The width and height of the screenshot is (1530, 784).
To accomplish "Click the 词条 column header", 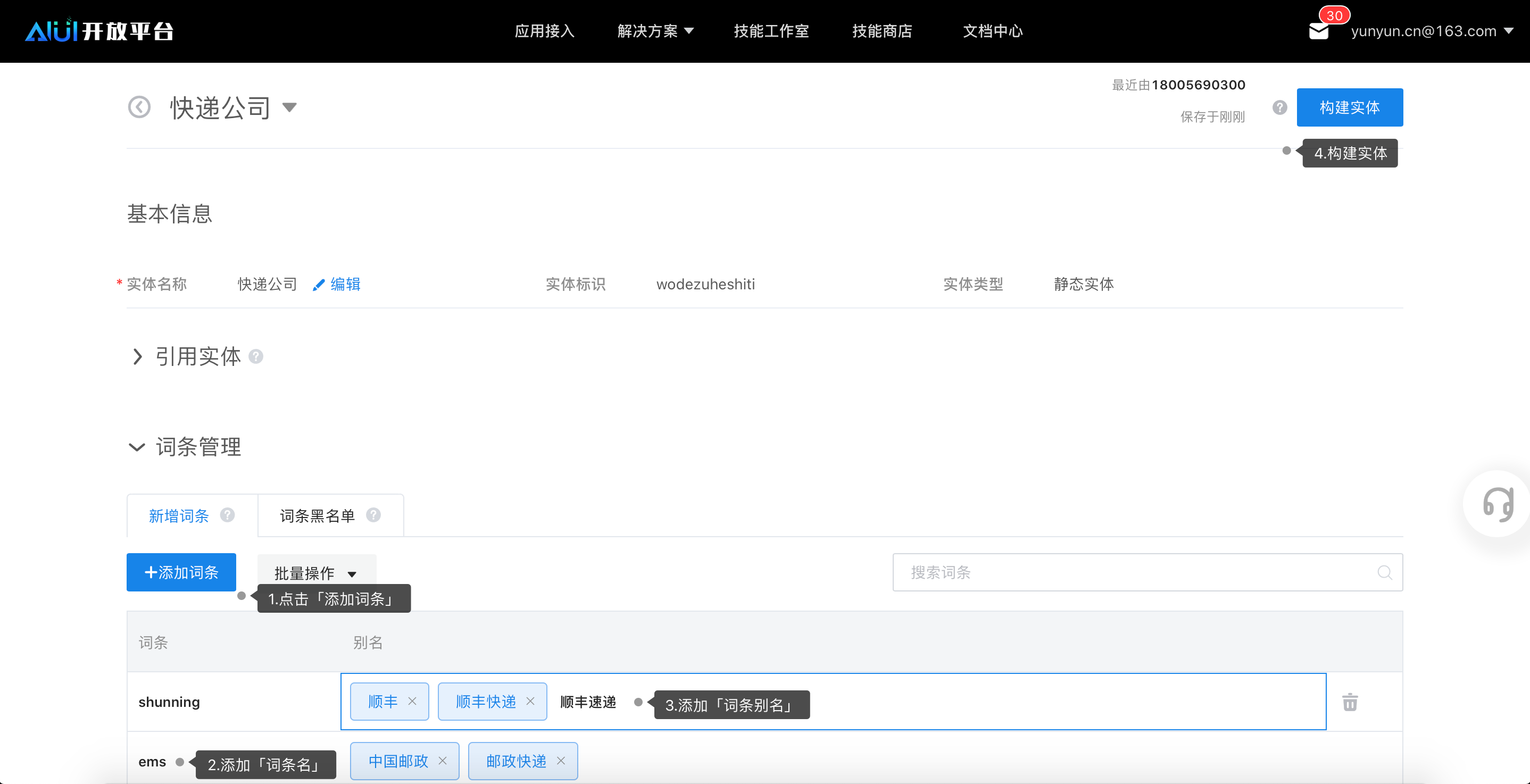I will (153, 642).
